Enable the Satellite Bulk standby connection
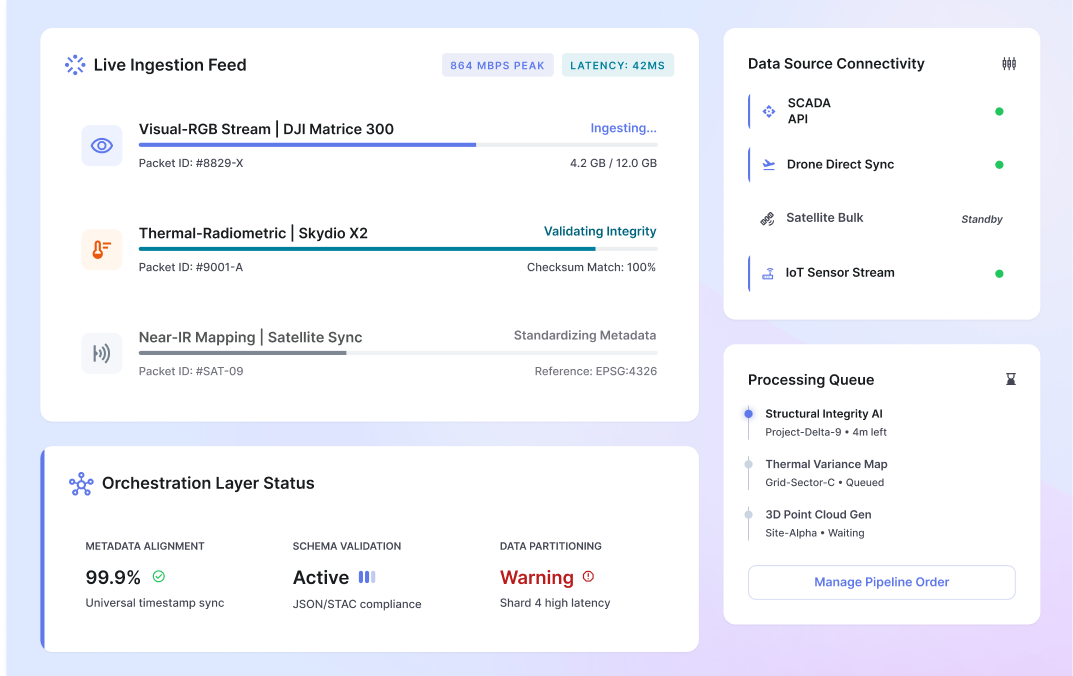 pos(981,218)
